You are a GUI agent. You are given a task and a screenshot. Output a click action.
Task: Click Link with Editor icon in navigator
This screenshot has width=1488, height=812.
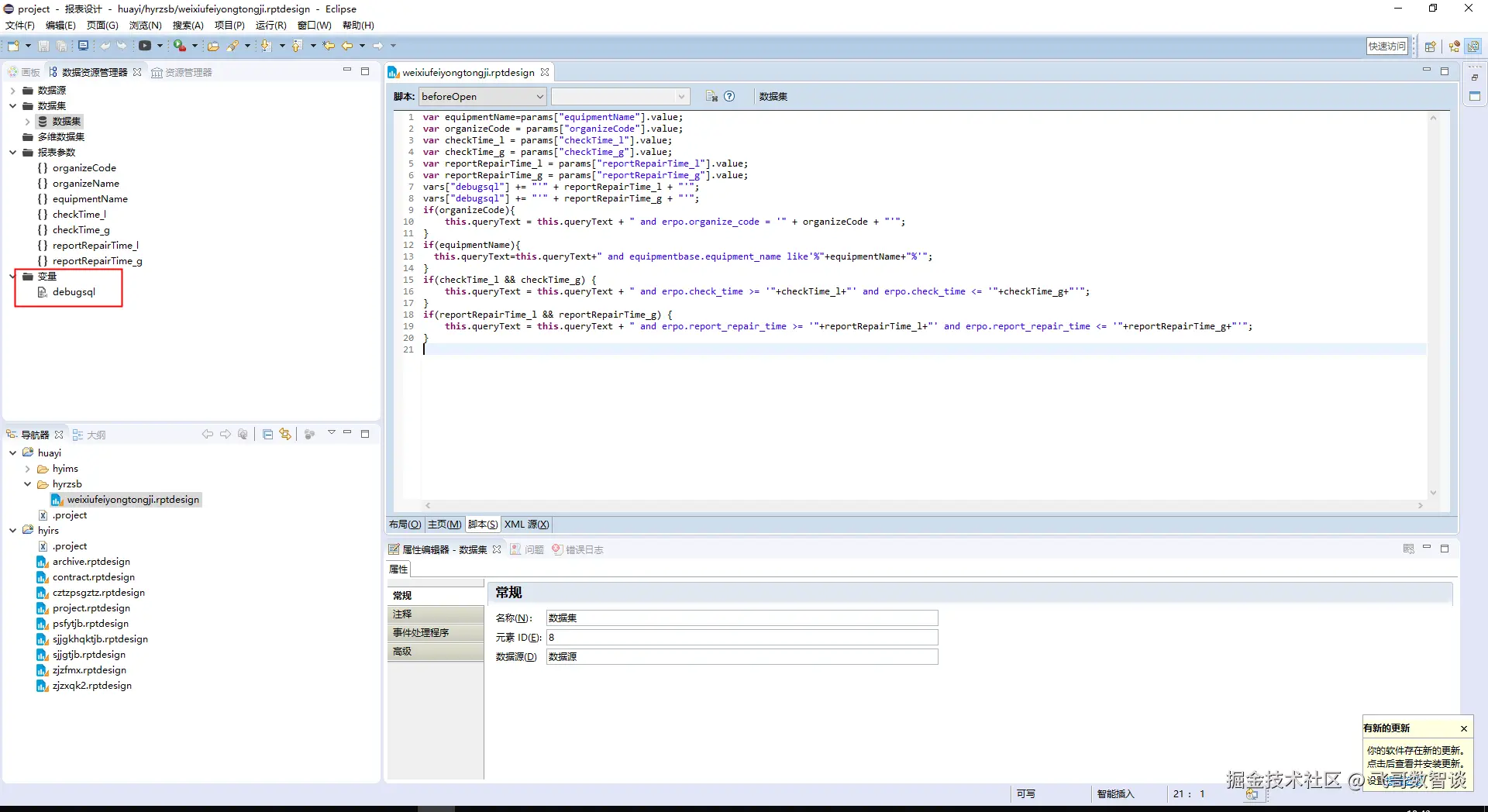point(285,435)
